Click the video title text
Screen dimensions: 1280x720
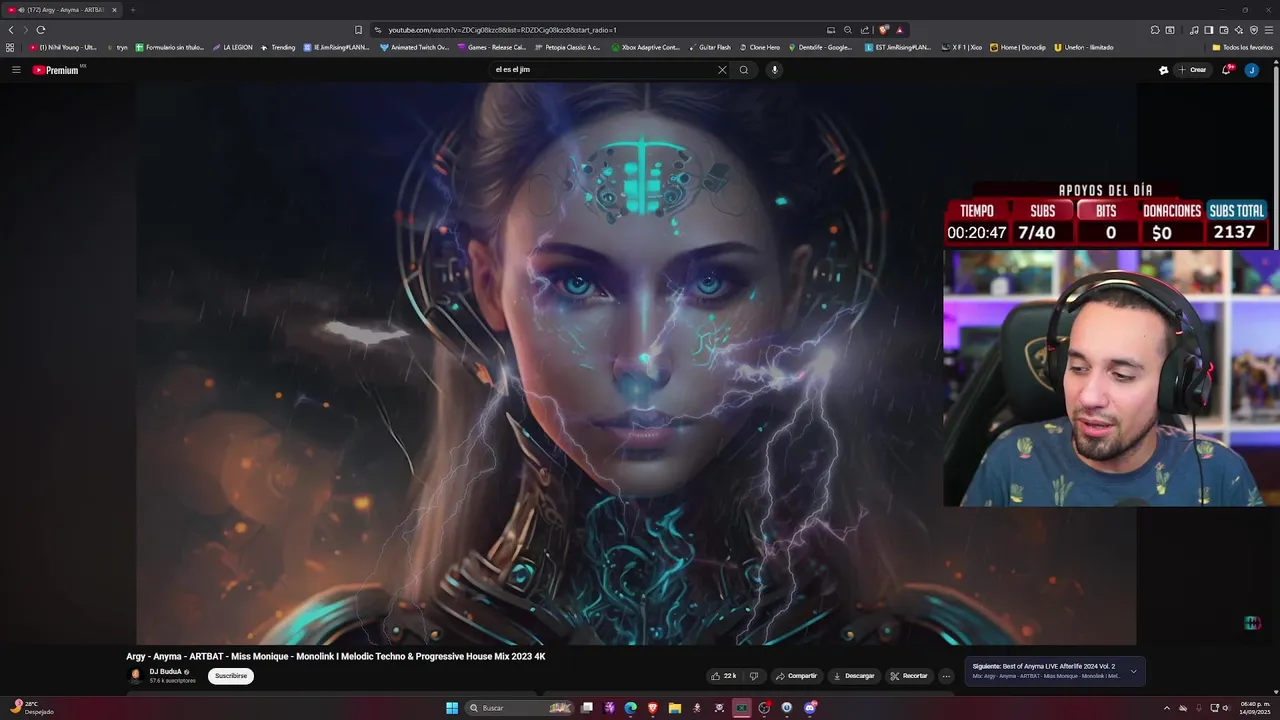[x=336, y=656]
